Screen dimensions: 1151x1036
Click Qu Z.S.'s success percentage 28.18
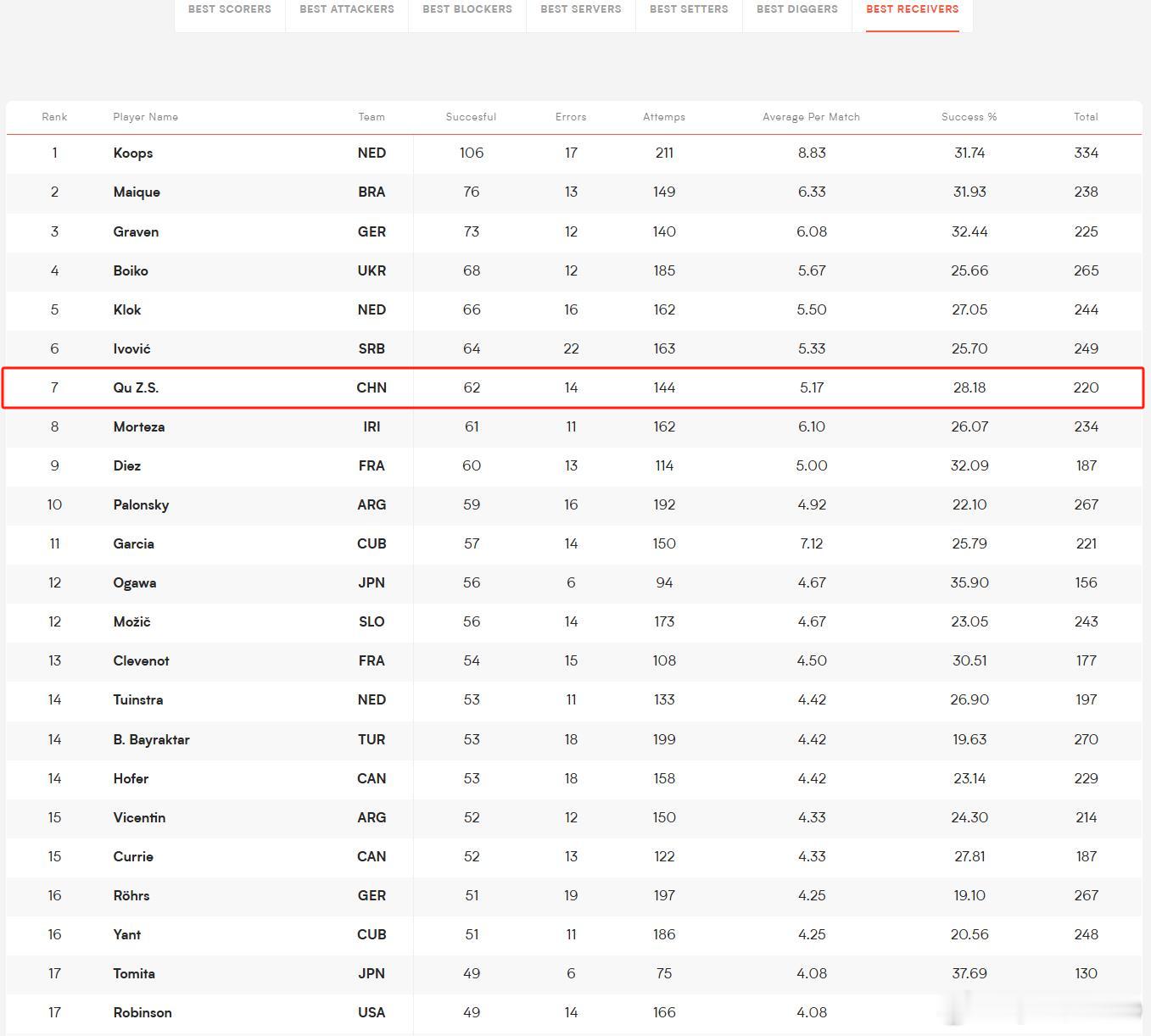[x=969, y=387]
